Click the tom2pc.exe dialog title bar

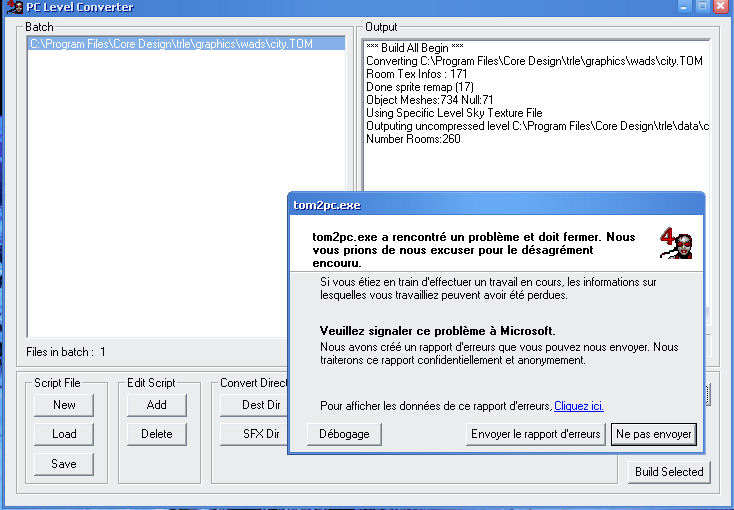click(x=496, y=205)
